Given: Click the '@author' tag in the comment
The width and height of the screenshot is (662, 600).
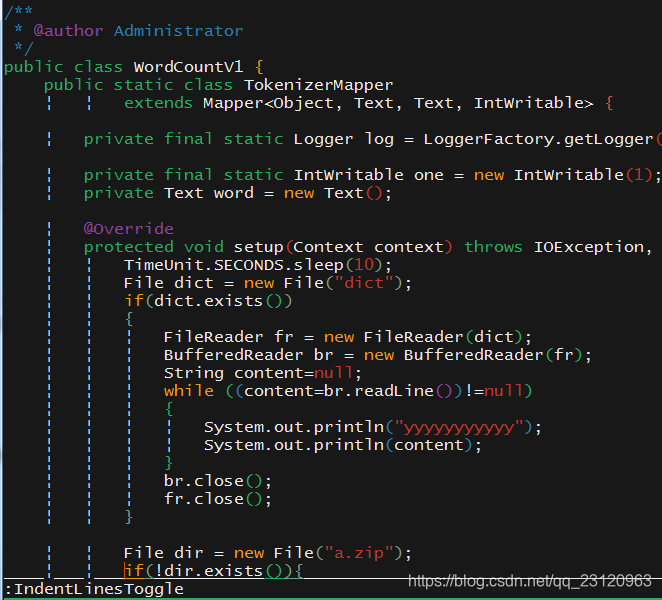Looking at the screenshot, I should pyautogui.click(x=68, y=31).
